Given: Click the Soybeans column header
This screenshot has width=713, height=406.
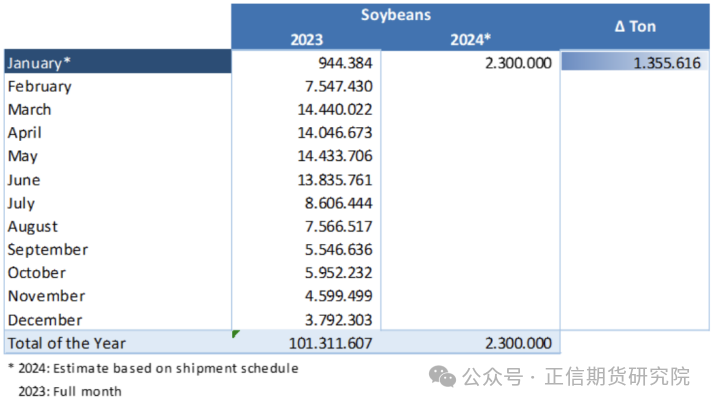Looking at the screenshot, I should click(396, 15).
